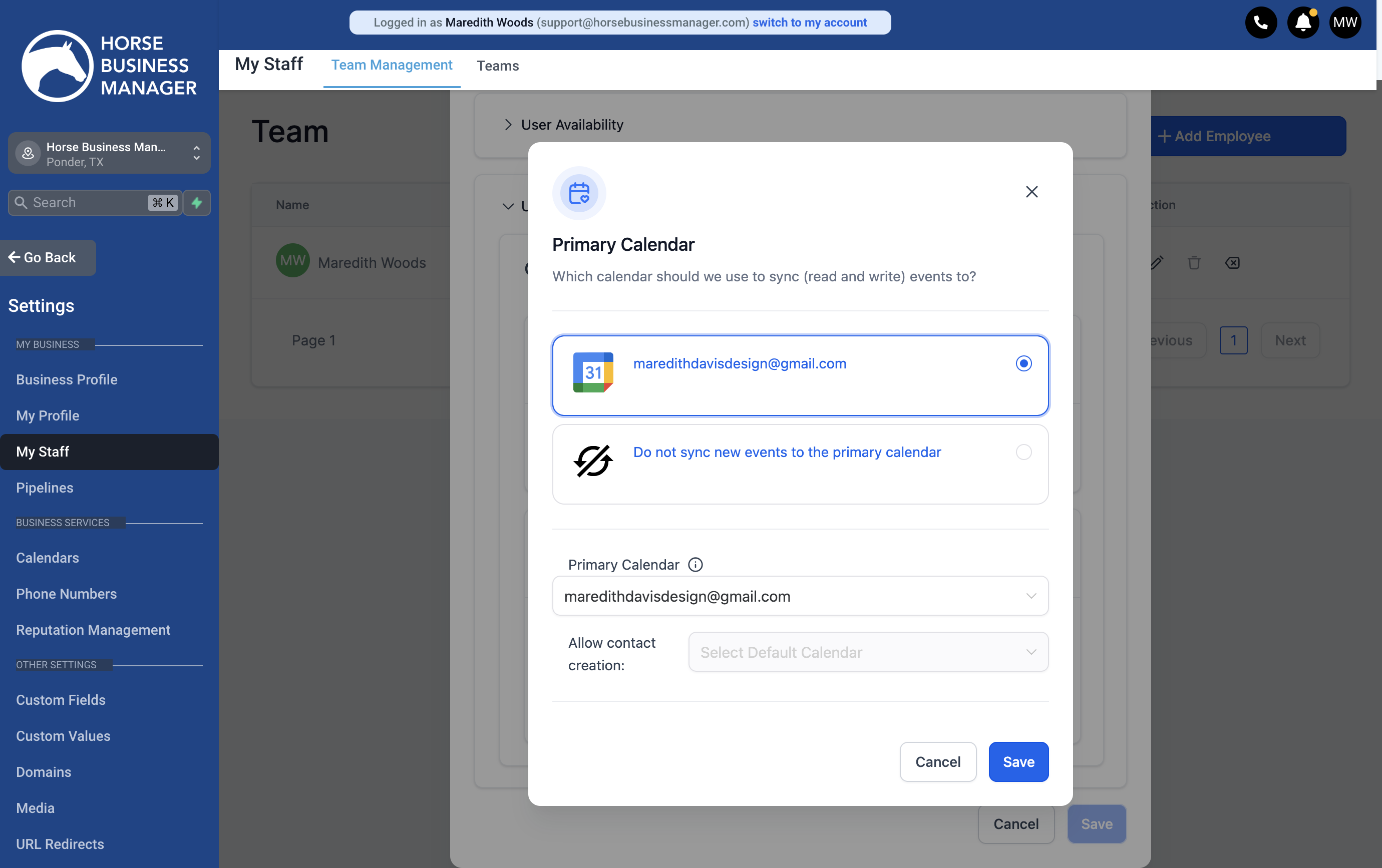
Task: Click the MW avatar next to Maredith Woods
Action: pos(293,261)
